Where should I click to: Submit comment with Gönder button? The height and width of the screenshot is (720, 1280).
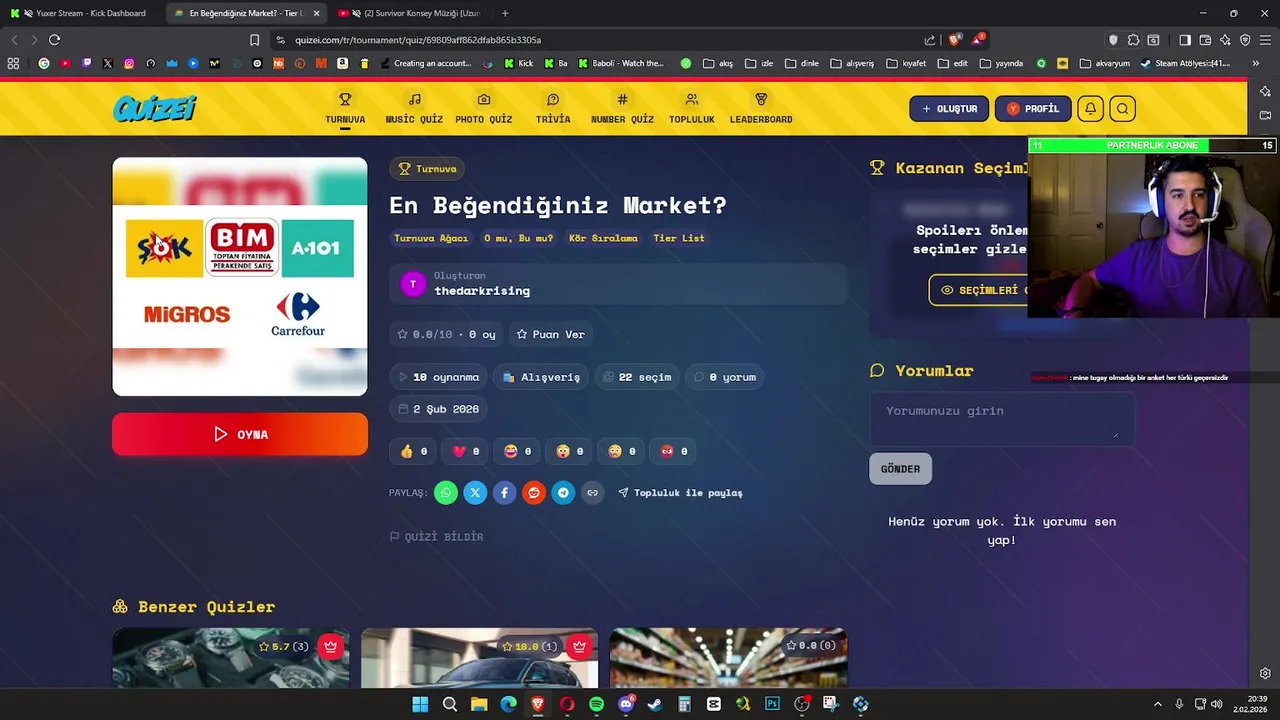click(900, 469)
